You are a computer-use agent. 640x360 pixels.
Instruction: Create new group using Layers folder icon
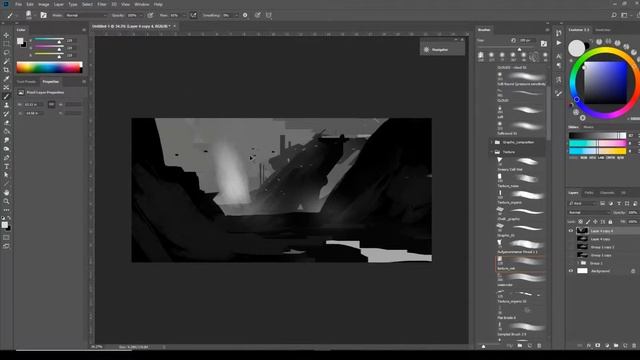coord(616,345)
